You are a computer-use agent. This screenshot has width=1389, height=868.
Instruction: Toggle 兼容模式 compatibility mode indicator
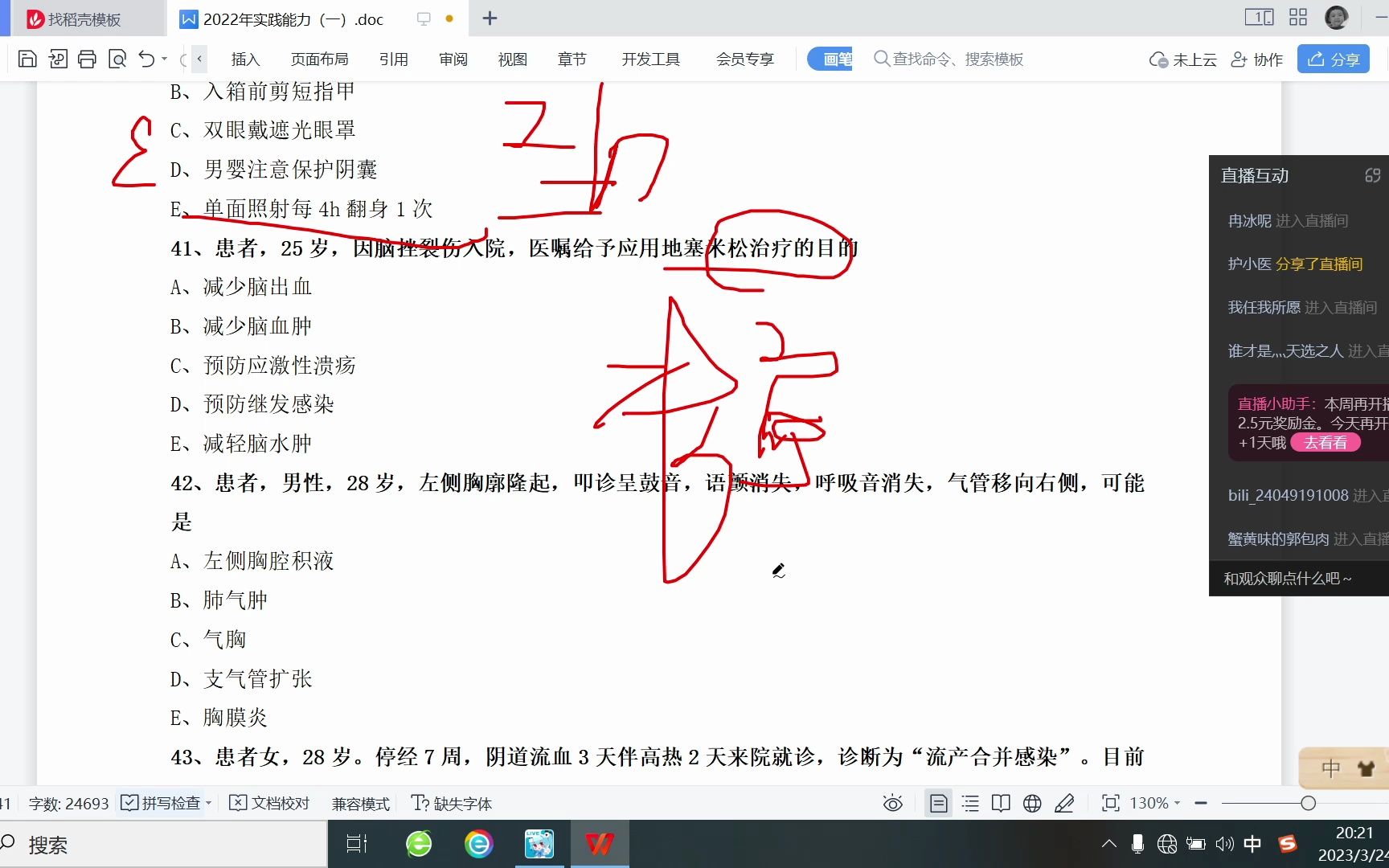(360, 803)
